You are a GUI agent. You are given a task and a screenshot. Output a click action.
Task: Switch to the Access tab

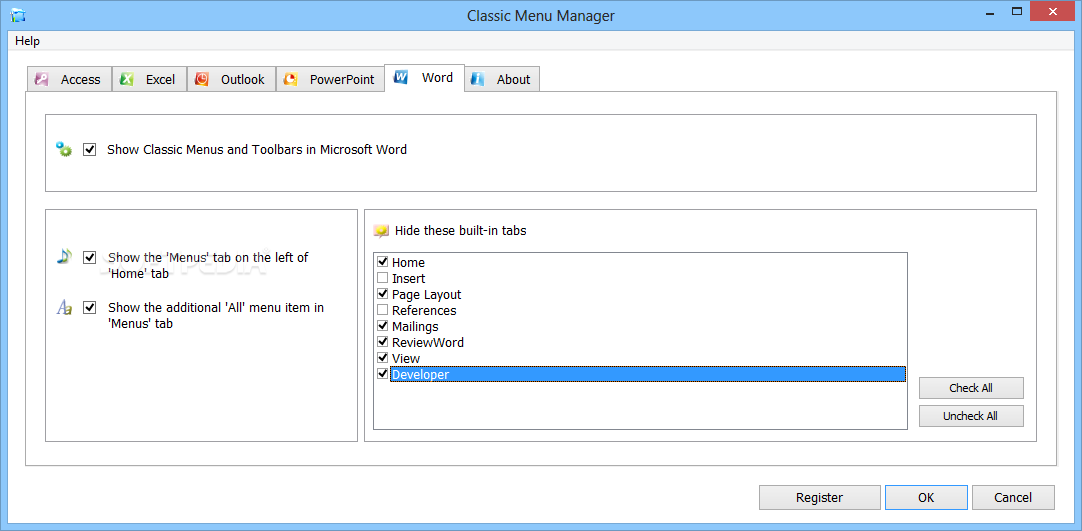click(70, 79)
